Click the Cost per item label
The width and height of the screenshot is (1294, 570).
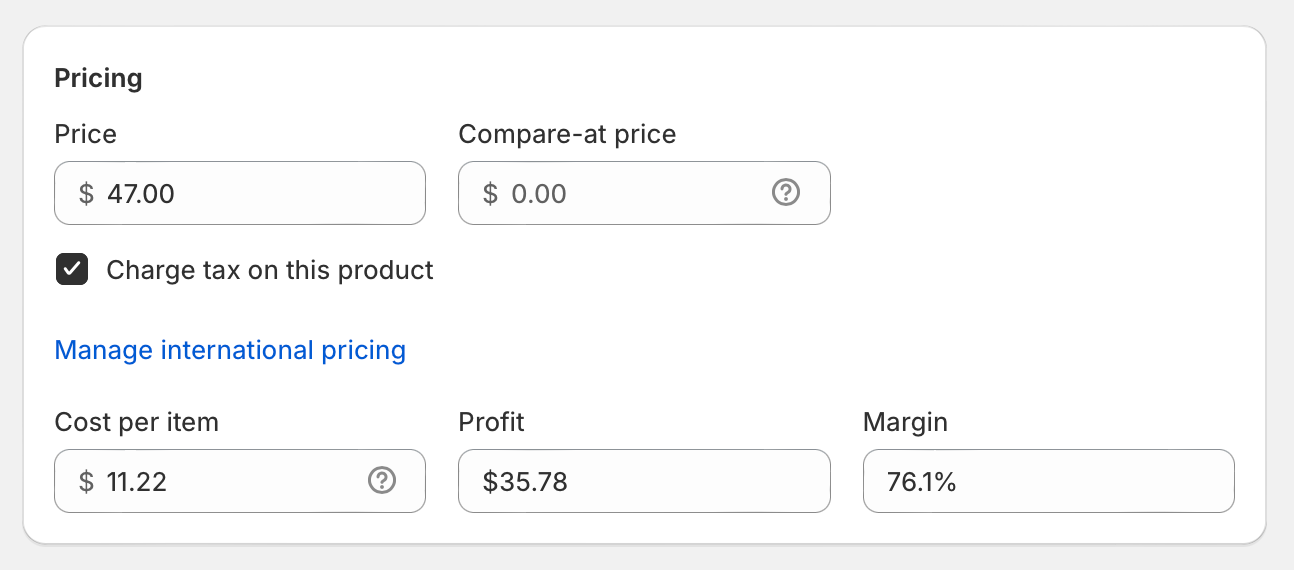[x=136, y=422]
